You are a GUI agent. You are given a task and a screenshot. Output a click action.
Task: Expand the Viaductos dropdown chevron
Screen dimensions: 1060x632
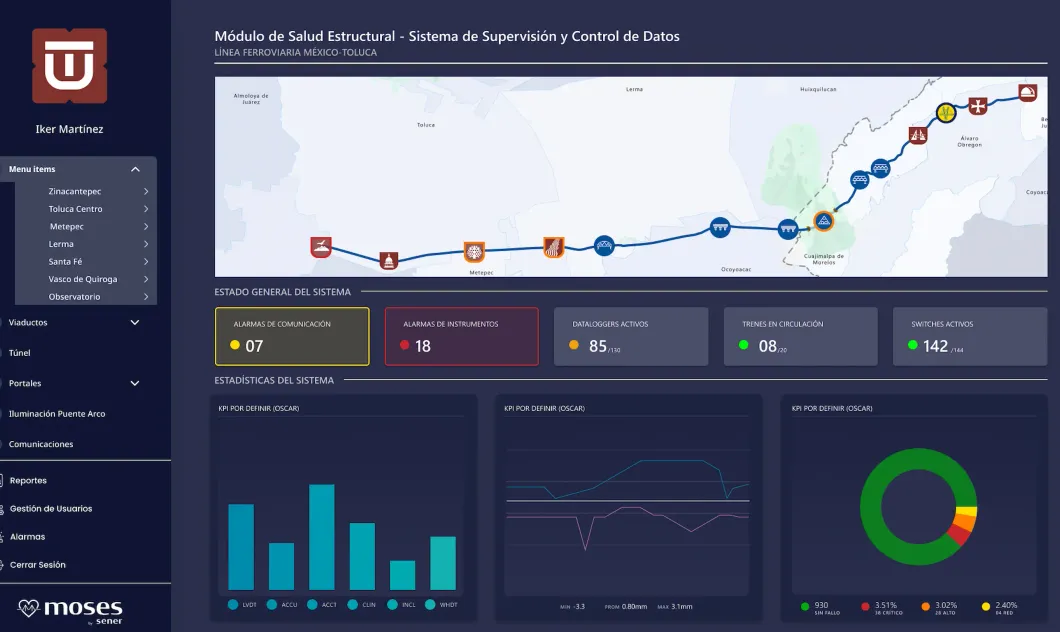coord(135,322)
